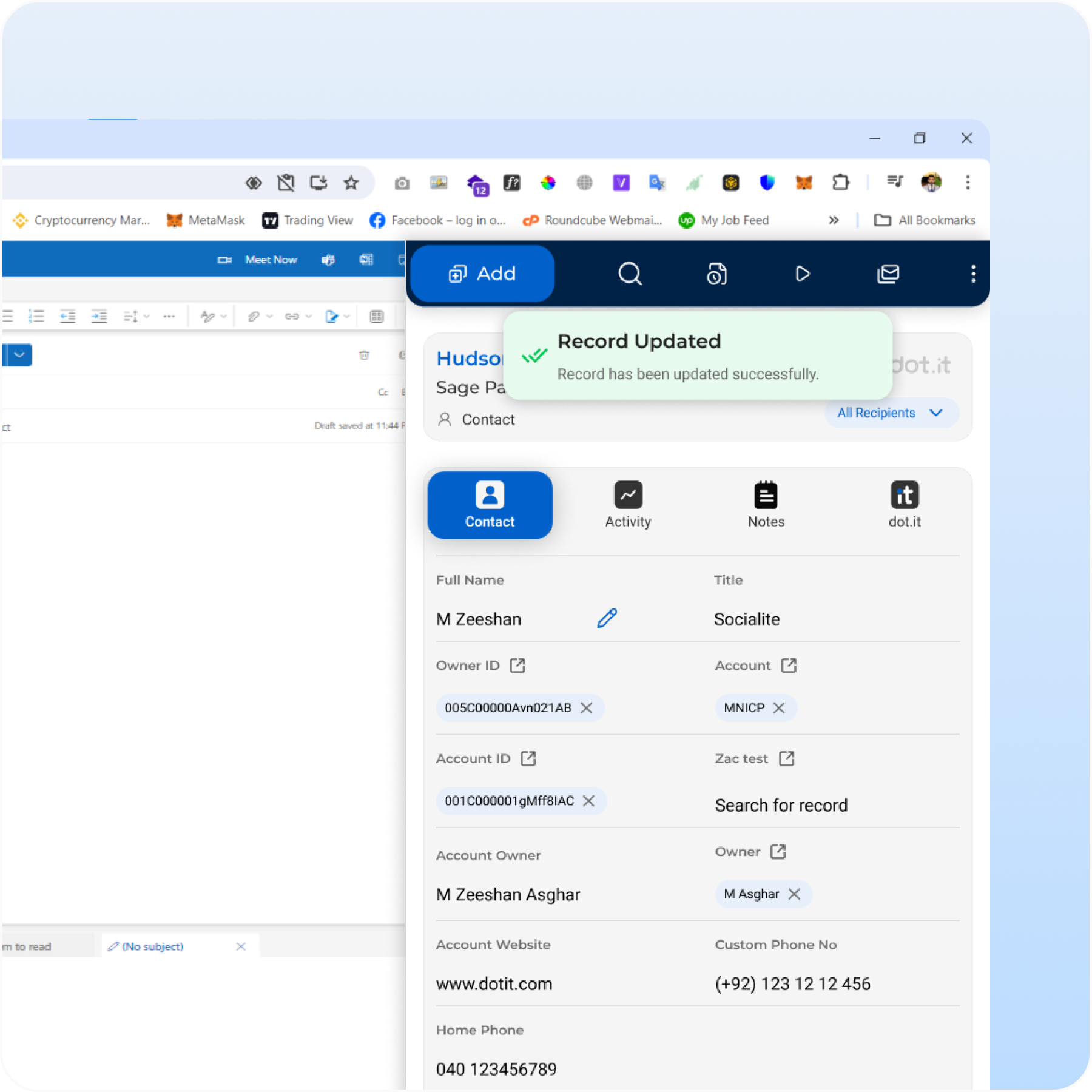Image resolution: width=1092 pixels, height=1092 pixels.
Task: Open the Zac test external link icon
Action: tap(786, 758)
